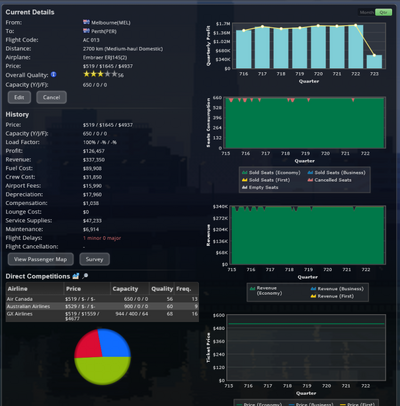Screen dimensions: 400x406
Task: Click quarter 720 profit bar
Action: coord(318,47)
